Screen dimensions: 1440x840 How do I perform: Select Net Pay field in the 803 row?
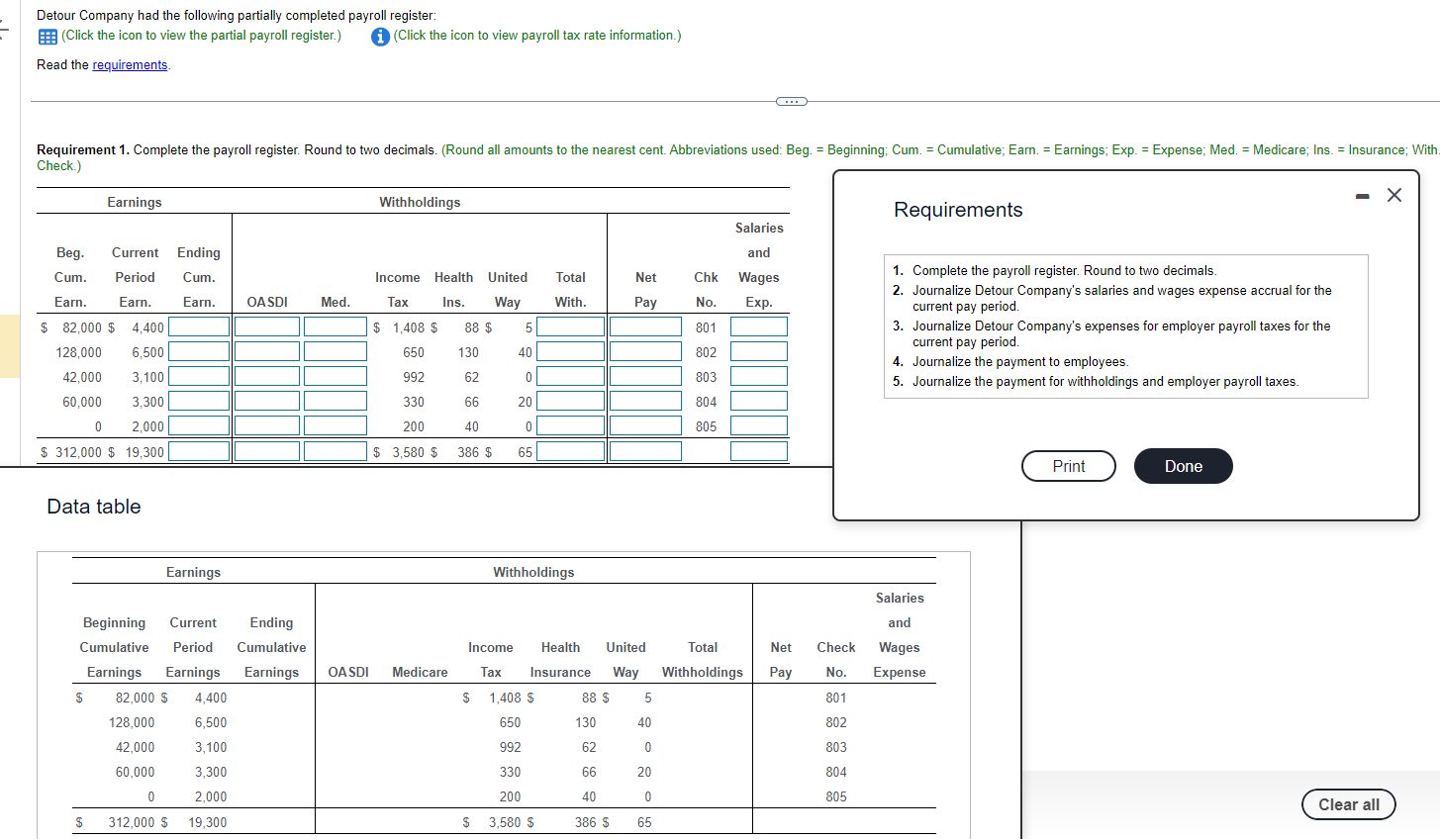point(645,376)
